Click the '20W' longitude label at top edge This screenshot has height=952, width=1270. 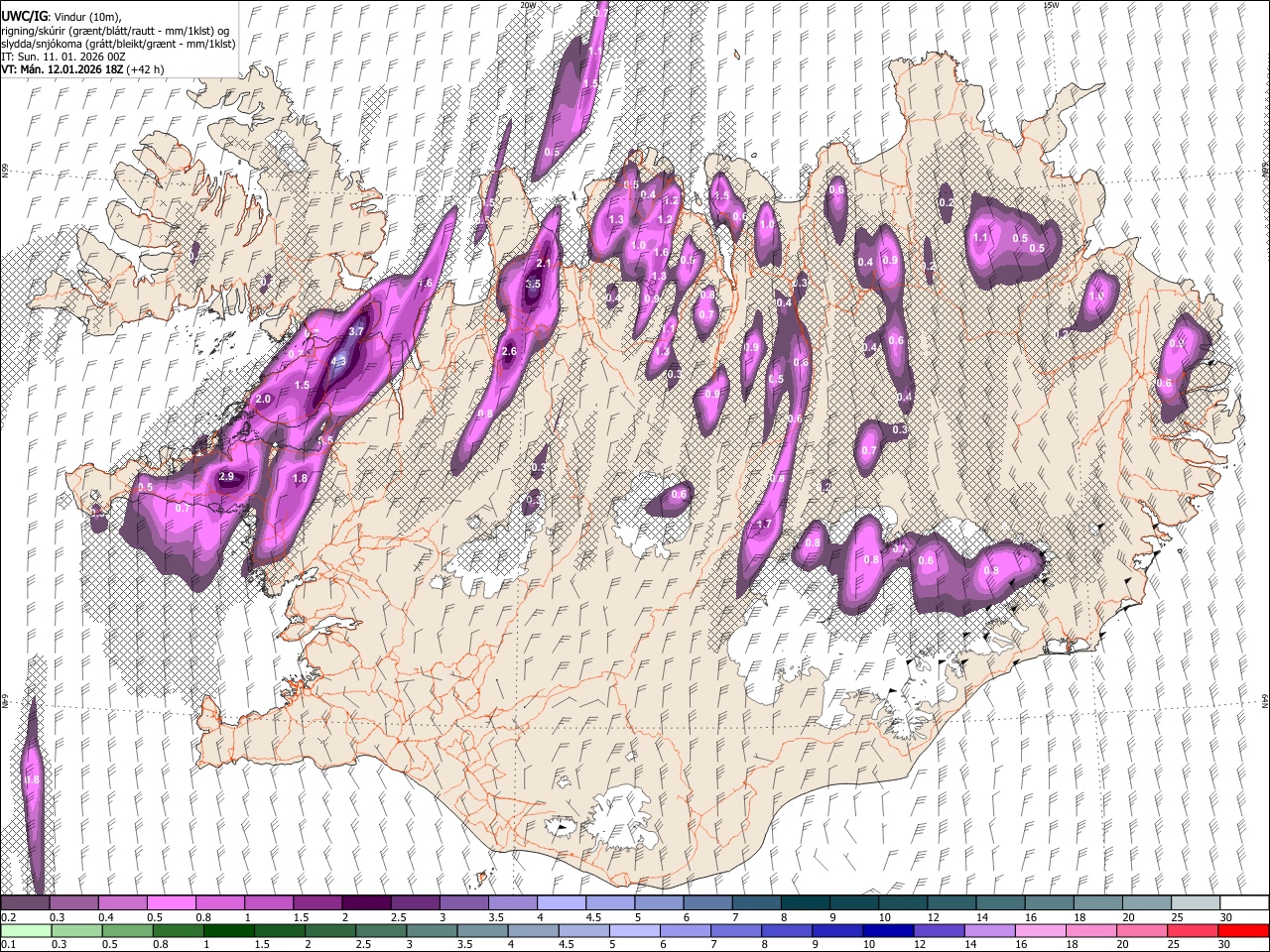(528, 5)
